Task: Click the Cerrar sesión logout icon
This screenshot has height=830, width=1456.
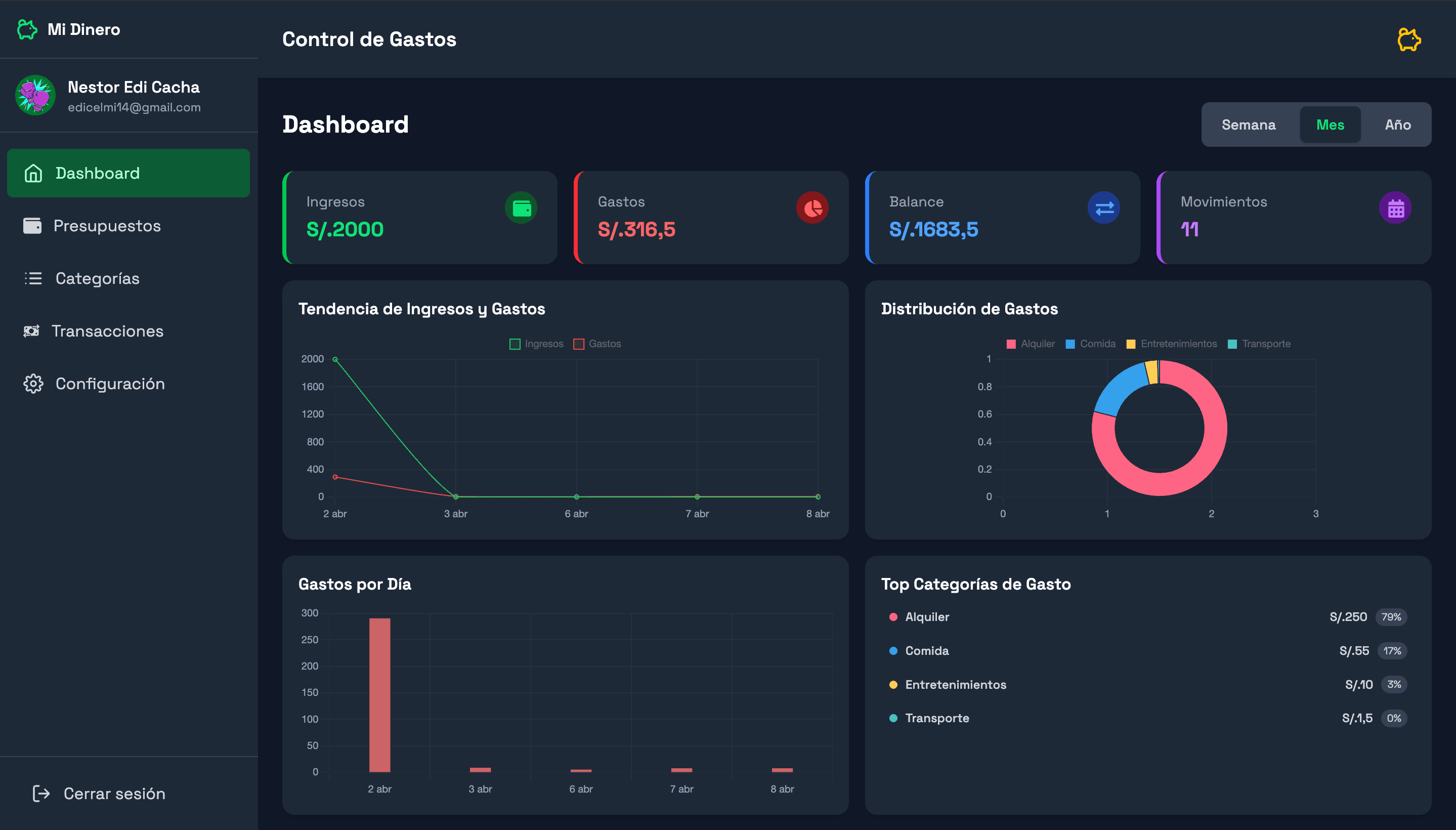Action: pos(41,794)
